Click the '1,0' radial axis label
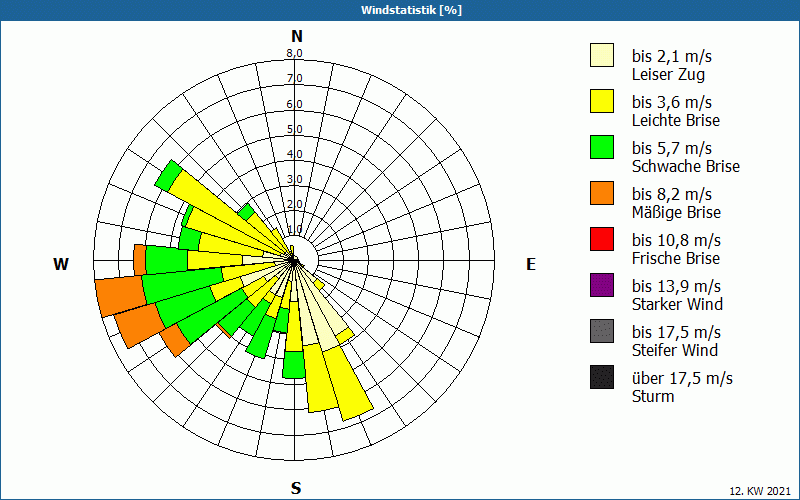Viewport: 800px width, 500px height. pos(295,229)
